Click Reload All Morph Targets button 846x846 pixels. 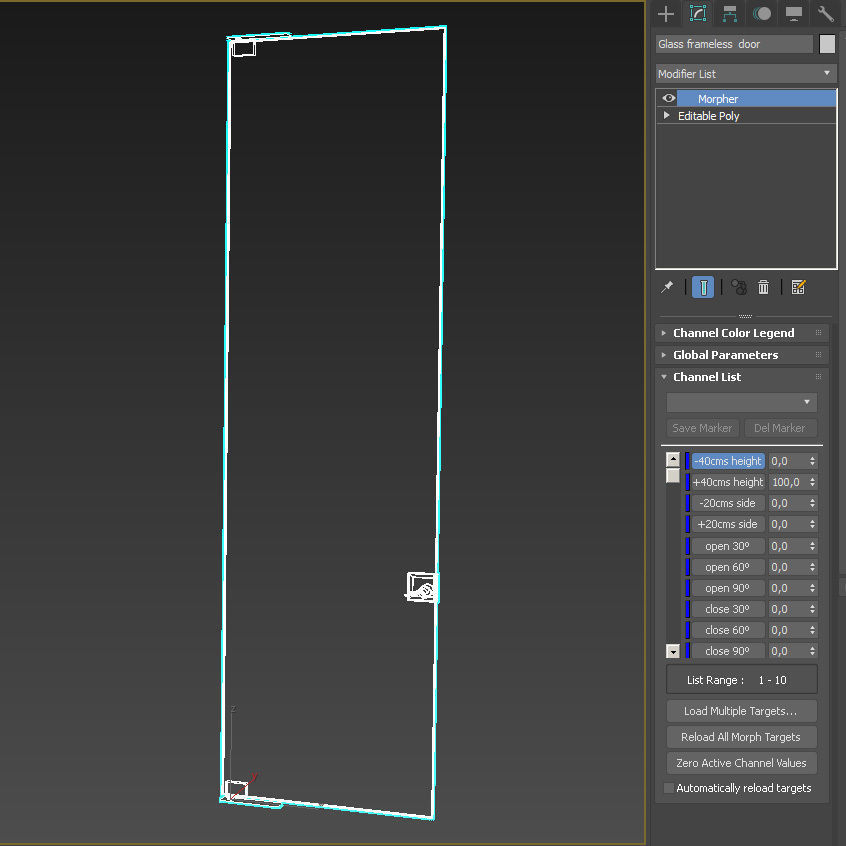click(x=741, y=737)
